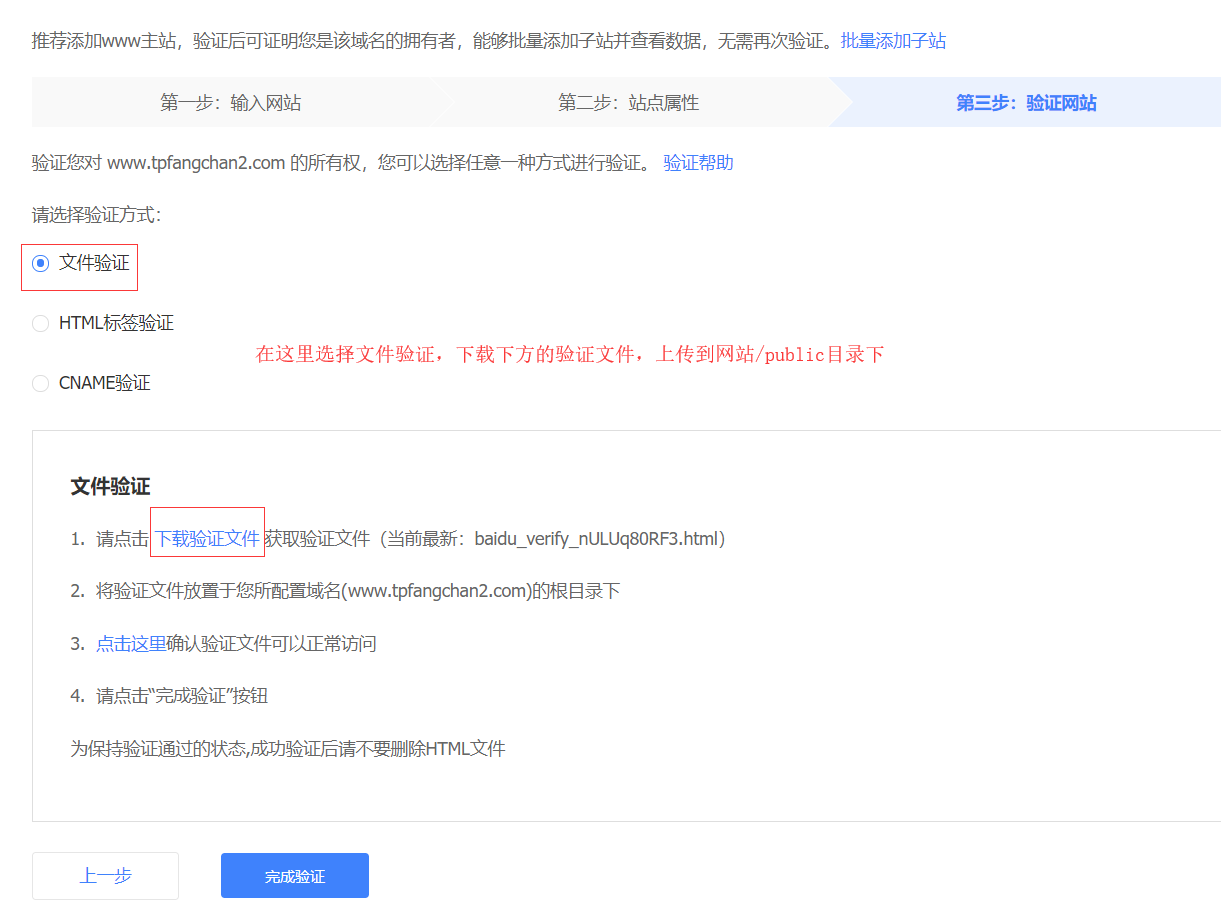The image size is (1221, 918).
Task: Select the 文件验证 radio button
Action: [x=41, y=264]
